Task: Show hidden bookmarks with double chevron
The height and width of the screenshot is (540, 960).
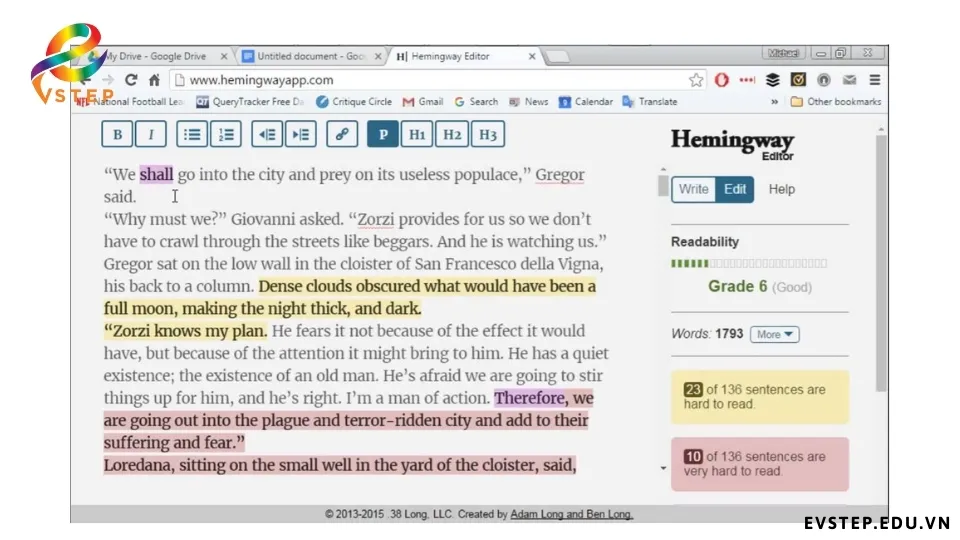Action: click(x=774, y=102)
